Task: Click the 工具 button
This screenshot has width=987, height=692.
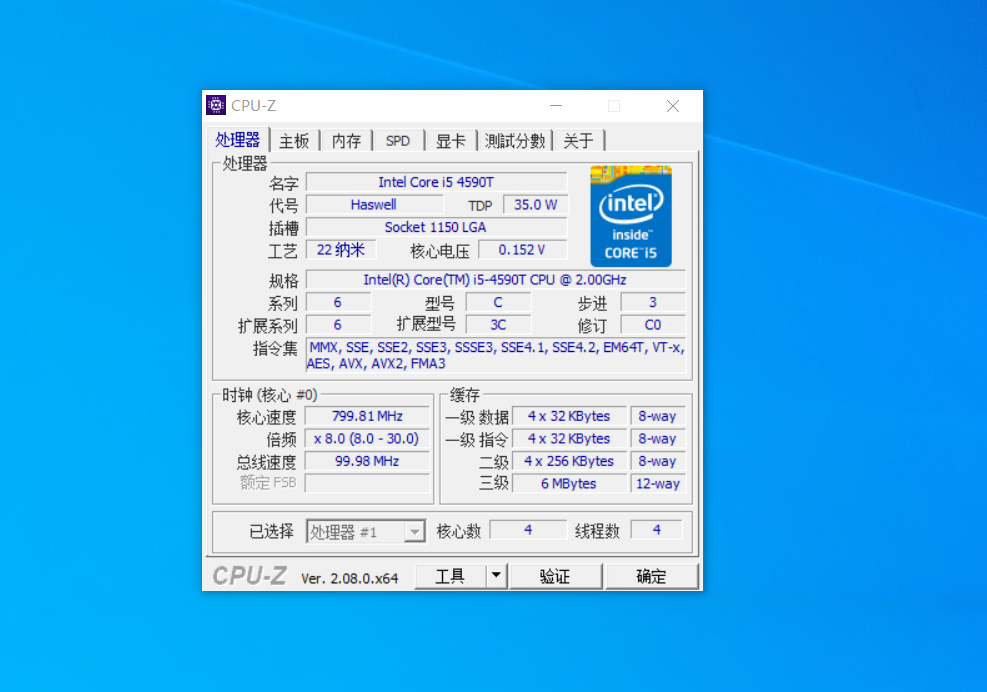Action: 450,576
